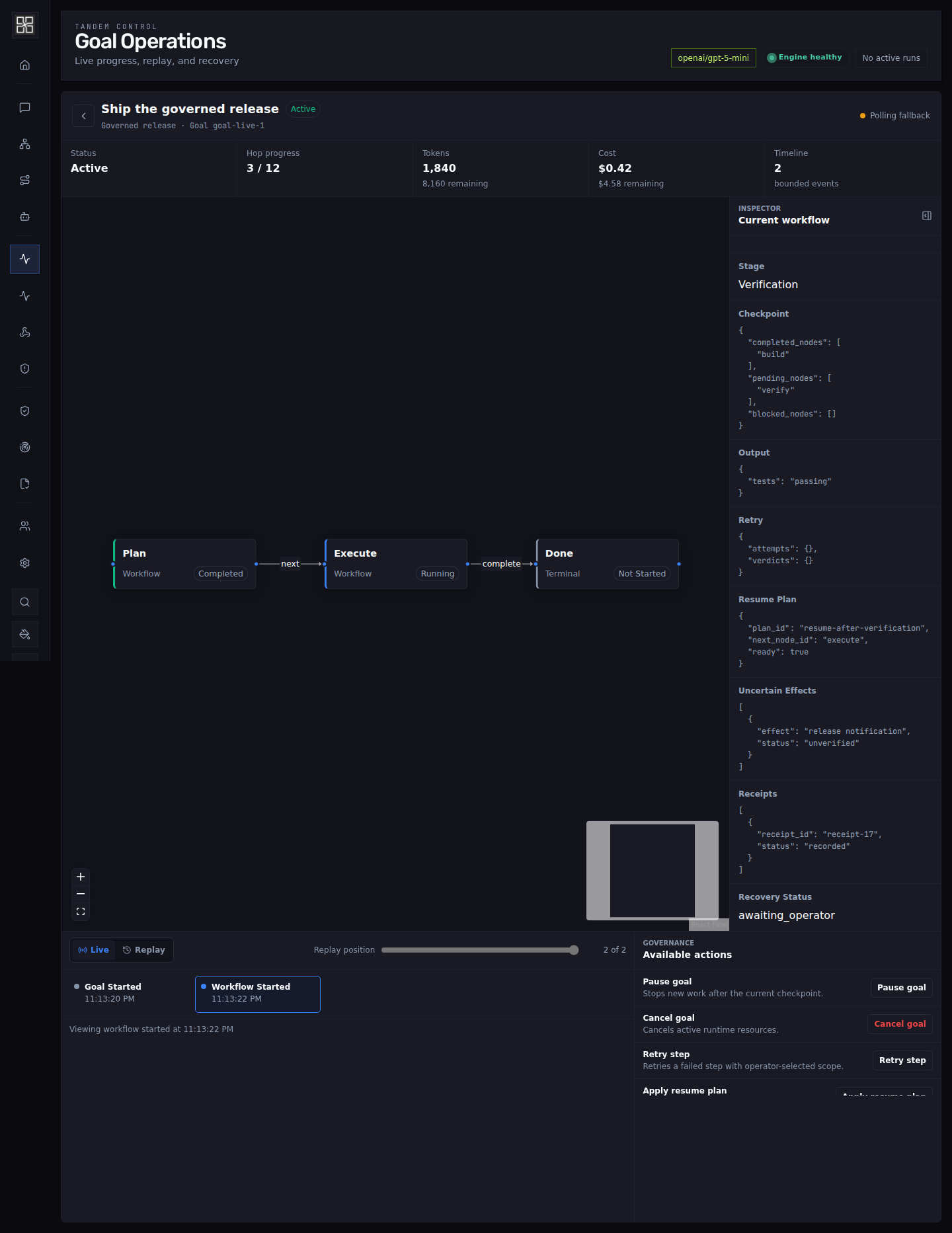Open the users sidebar icon
952x1233 pixels.
(x=24, y=526)
